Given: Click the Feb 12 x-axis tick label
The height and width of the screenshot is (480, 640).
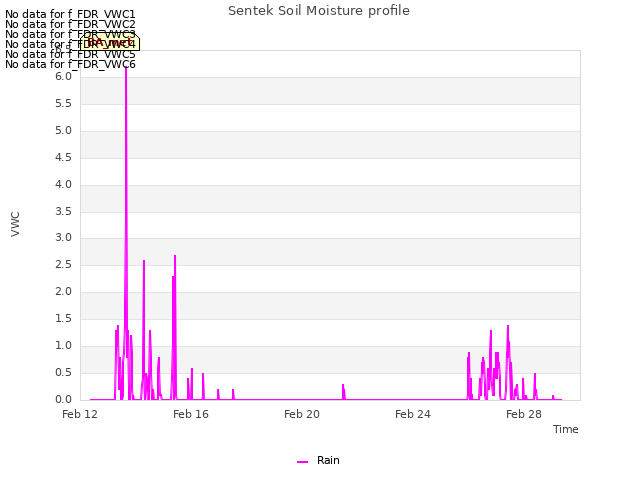Looking at the screenshot, I should pyautogui.click(x=80, y=414).
